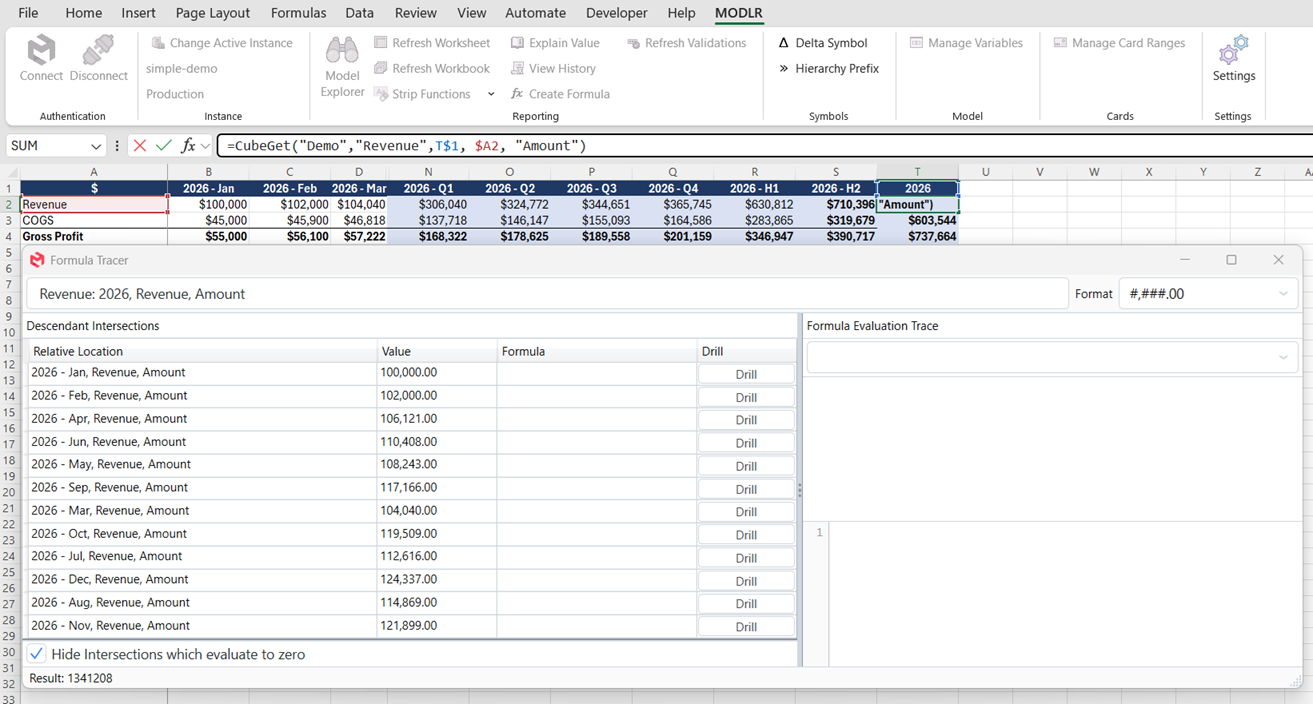Viewport: 1313px width, 704px height.
Task: Switch to the Review tab
Action: click(415, 13)
